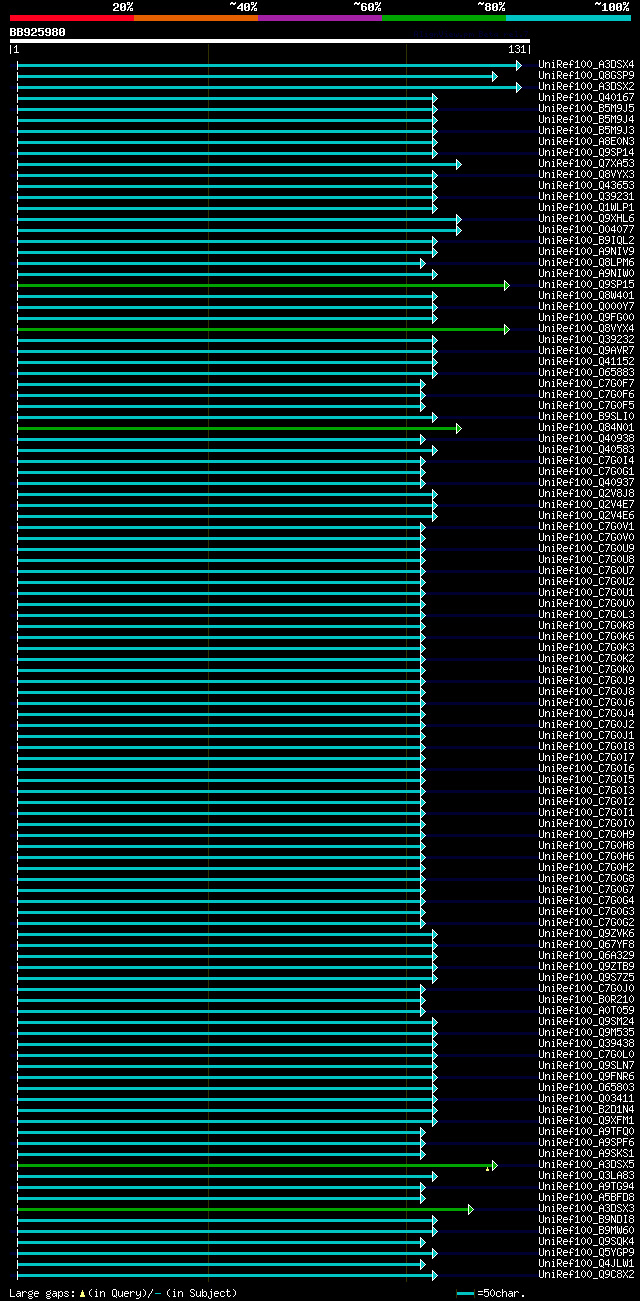
Task: Select the UniRef100_B9IQL2 label
Action: pos(586,241)
